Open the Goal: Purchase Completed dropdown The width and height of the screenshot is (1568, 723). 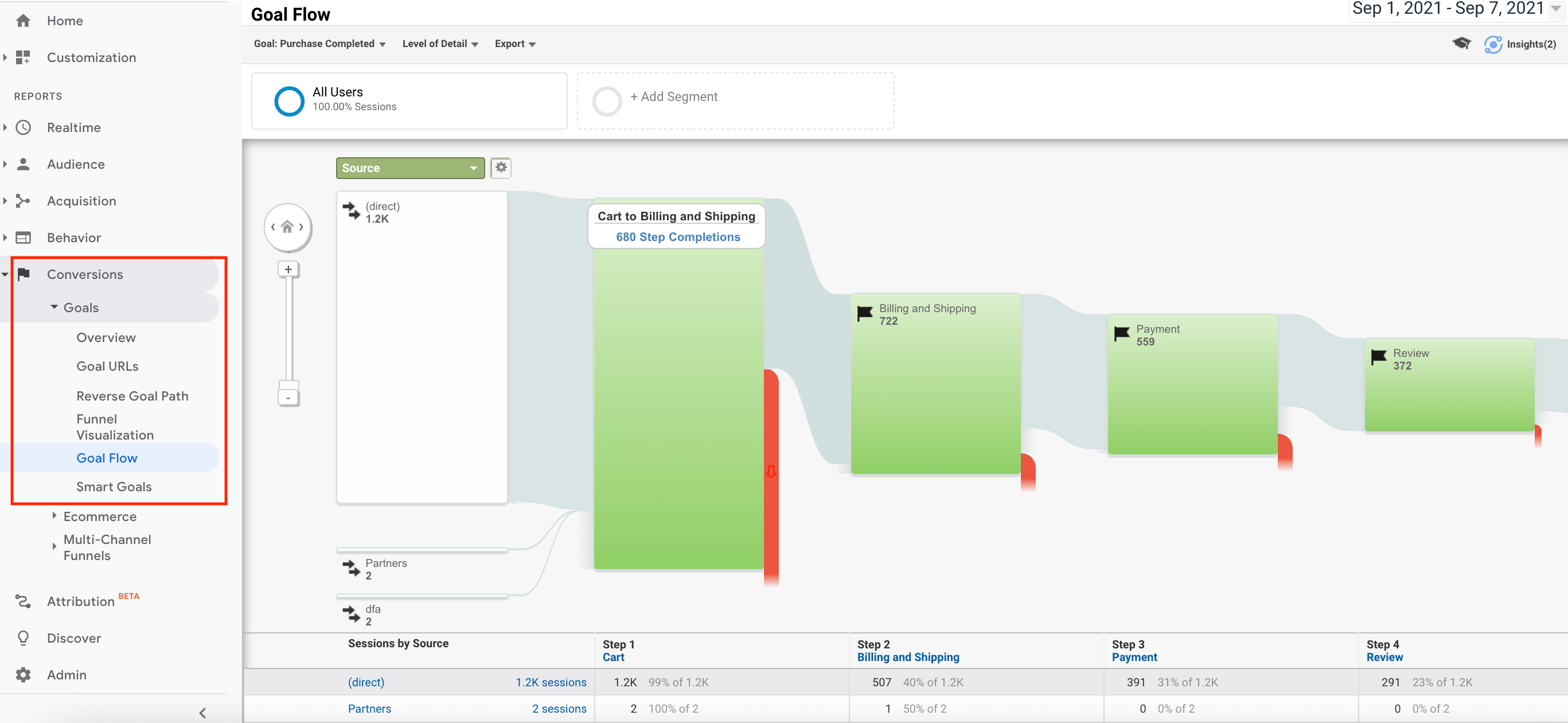319,44
